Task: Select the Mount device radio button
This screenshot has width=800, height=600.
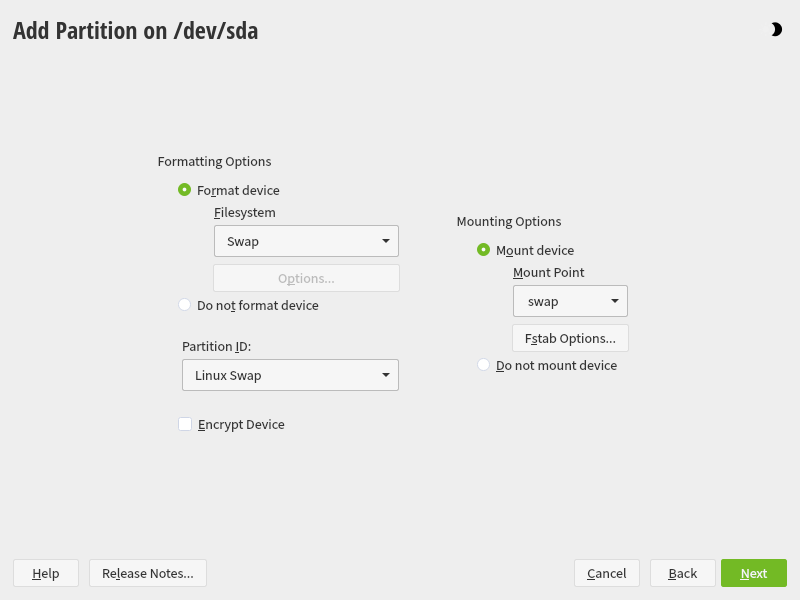Action: click(484, 250)
